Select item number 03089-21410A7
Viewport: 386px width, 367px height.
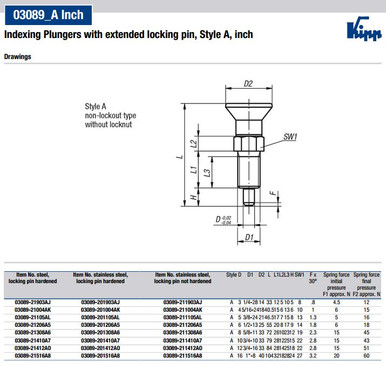pyautogui.click(x=33, y=340)
